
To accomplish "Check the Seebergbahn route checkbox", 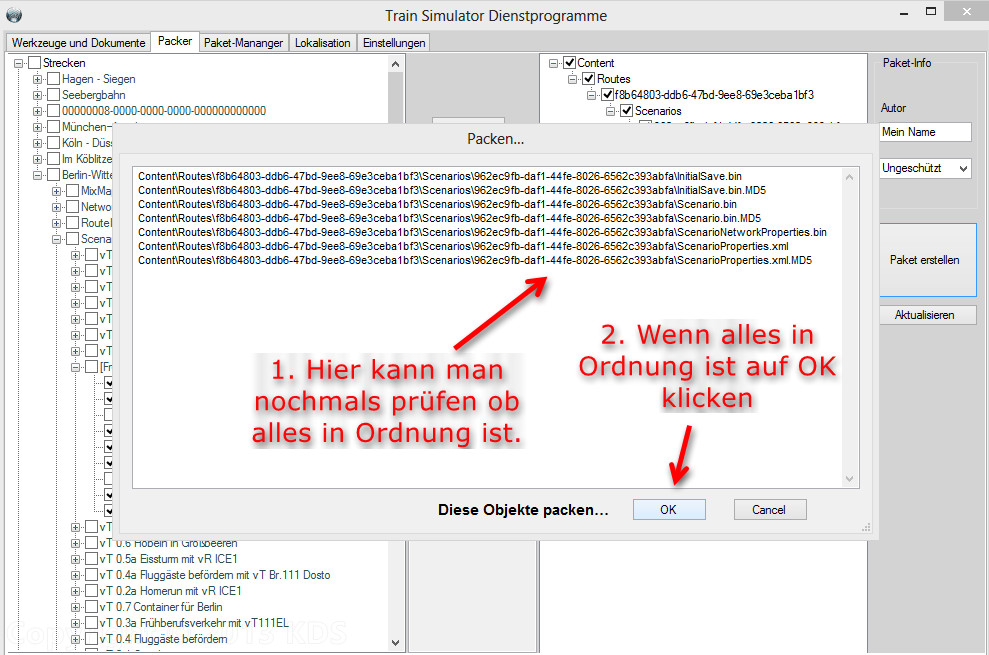I will click(54, 95).
